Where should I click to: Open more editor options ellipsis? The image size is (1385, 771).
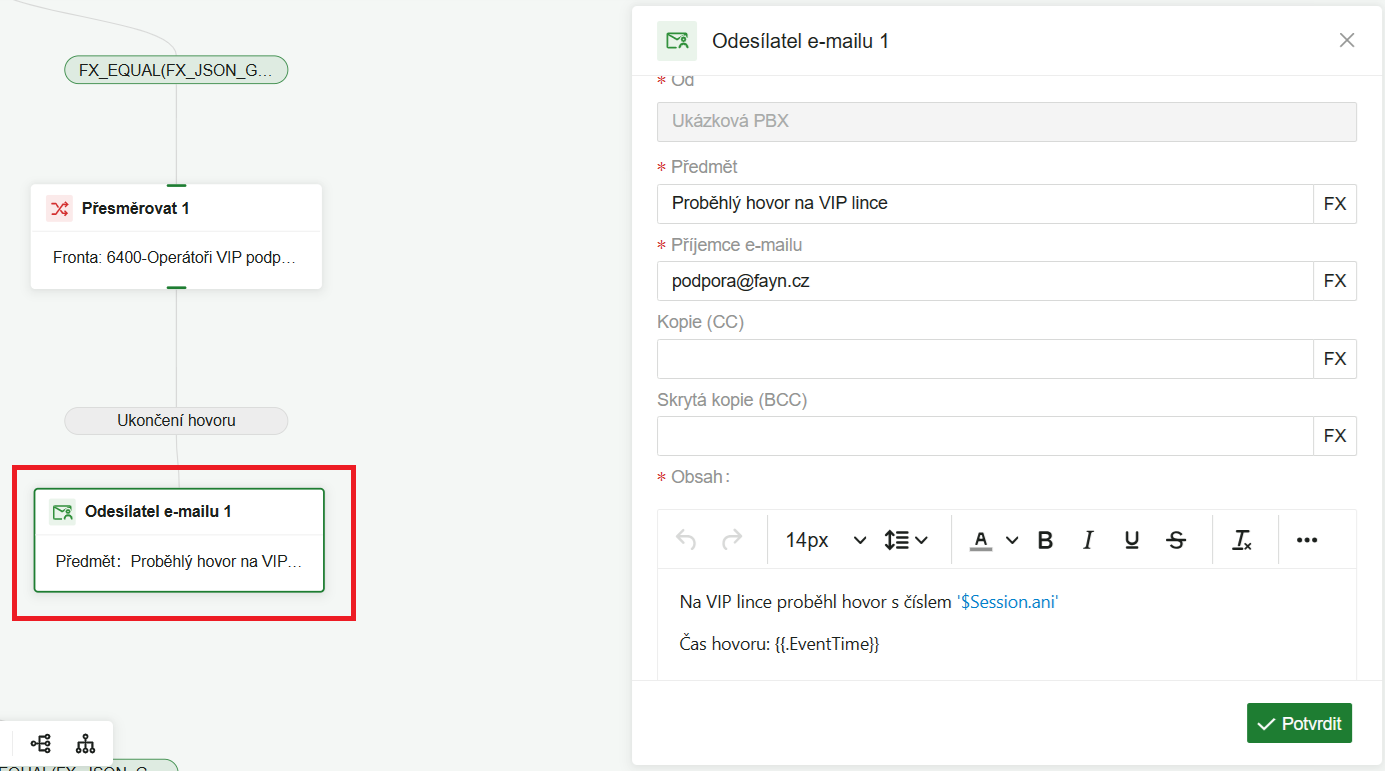click(x=1306, y=540)
